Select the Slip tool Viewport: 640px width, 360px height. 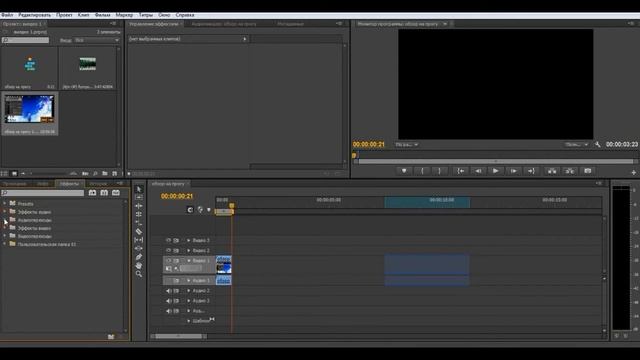pos(139,240)
